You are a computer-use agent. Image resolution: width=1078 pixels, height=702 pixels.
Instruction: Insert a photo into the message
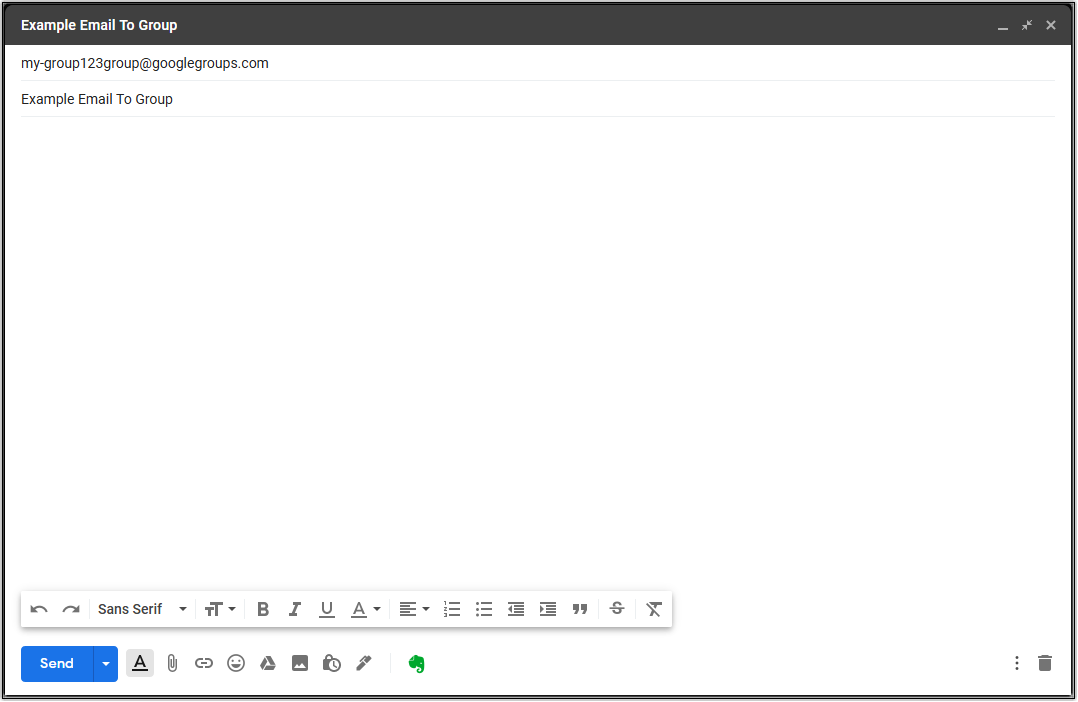pos(300,663)
